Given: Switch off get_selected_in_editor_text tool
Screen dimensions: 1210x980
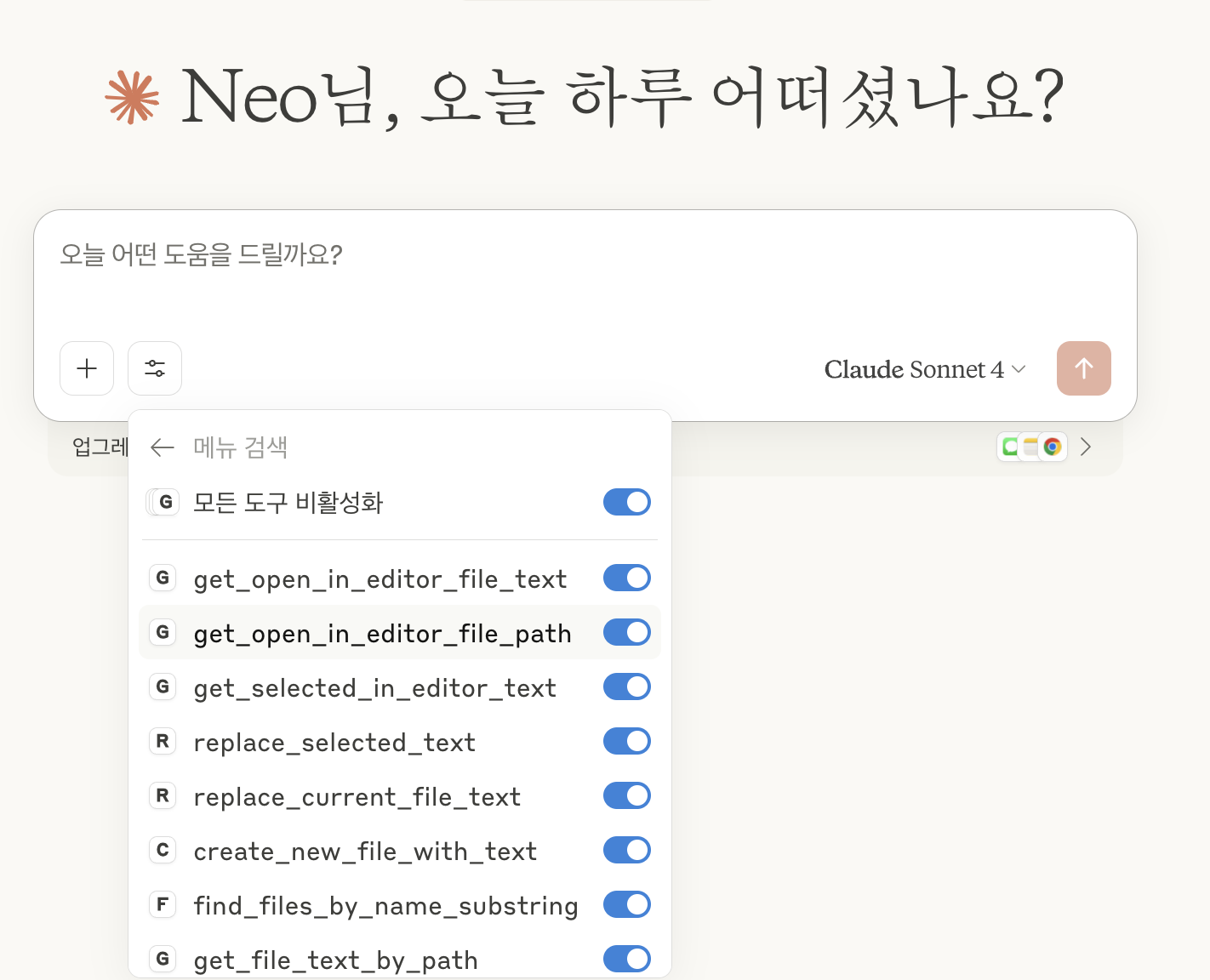Looking at the screenshot, I should [627, 687].
